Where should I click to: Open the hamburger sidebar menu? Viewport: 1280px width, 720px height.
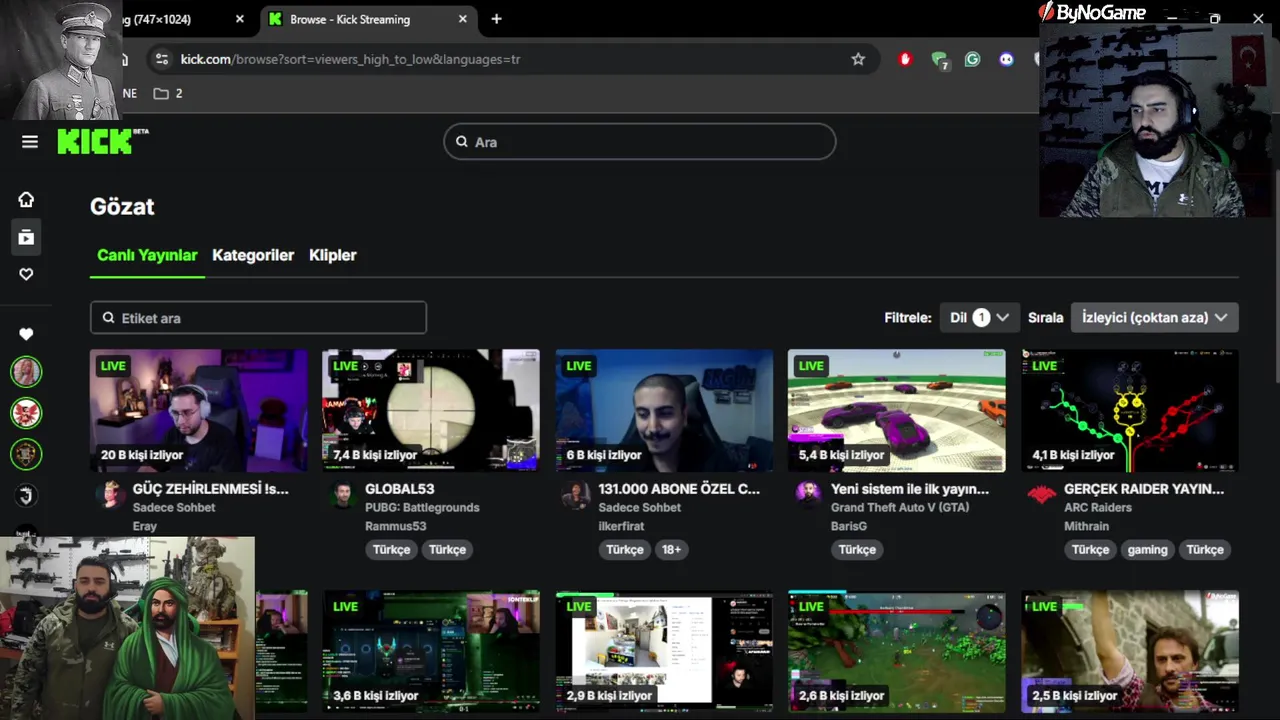[30, 142]
